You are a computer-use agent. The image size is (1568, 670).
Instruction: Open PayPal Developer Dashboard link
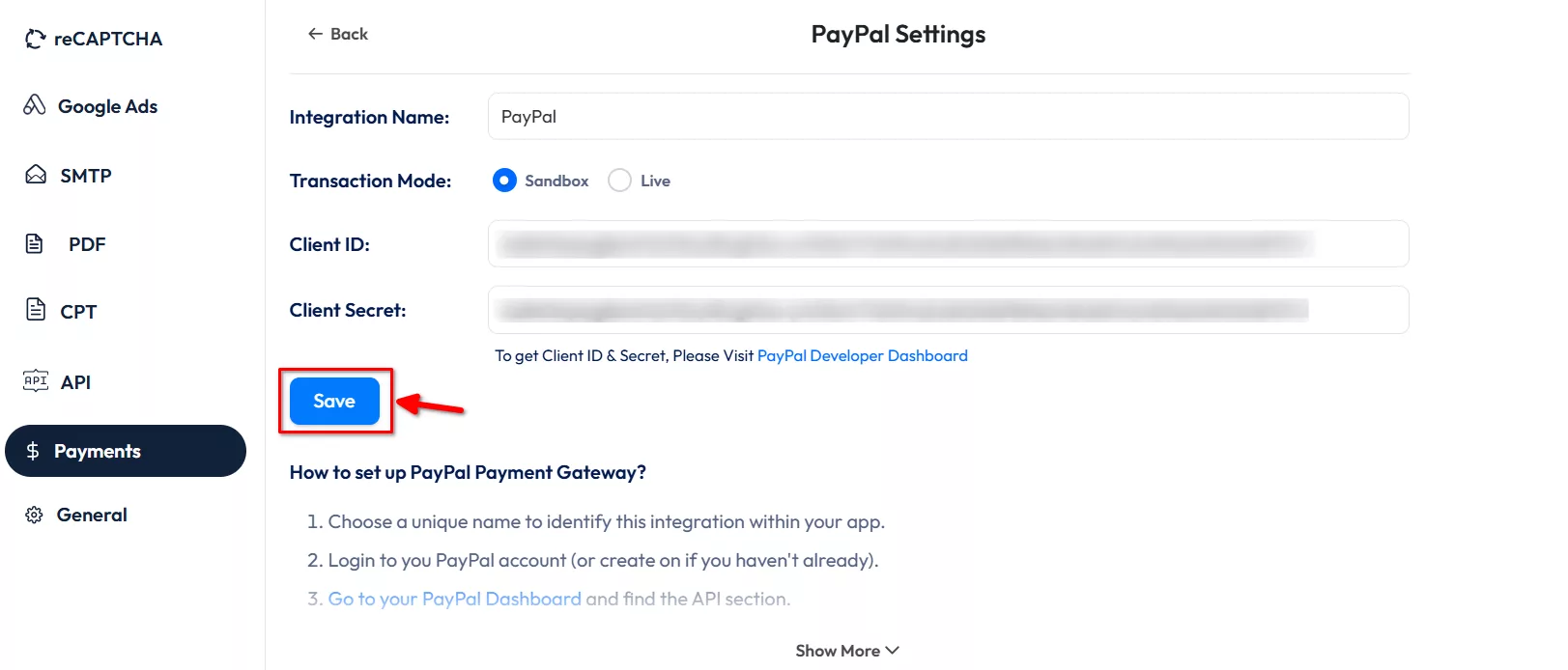[x=862, y=355]
